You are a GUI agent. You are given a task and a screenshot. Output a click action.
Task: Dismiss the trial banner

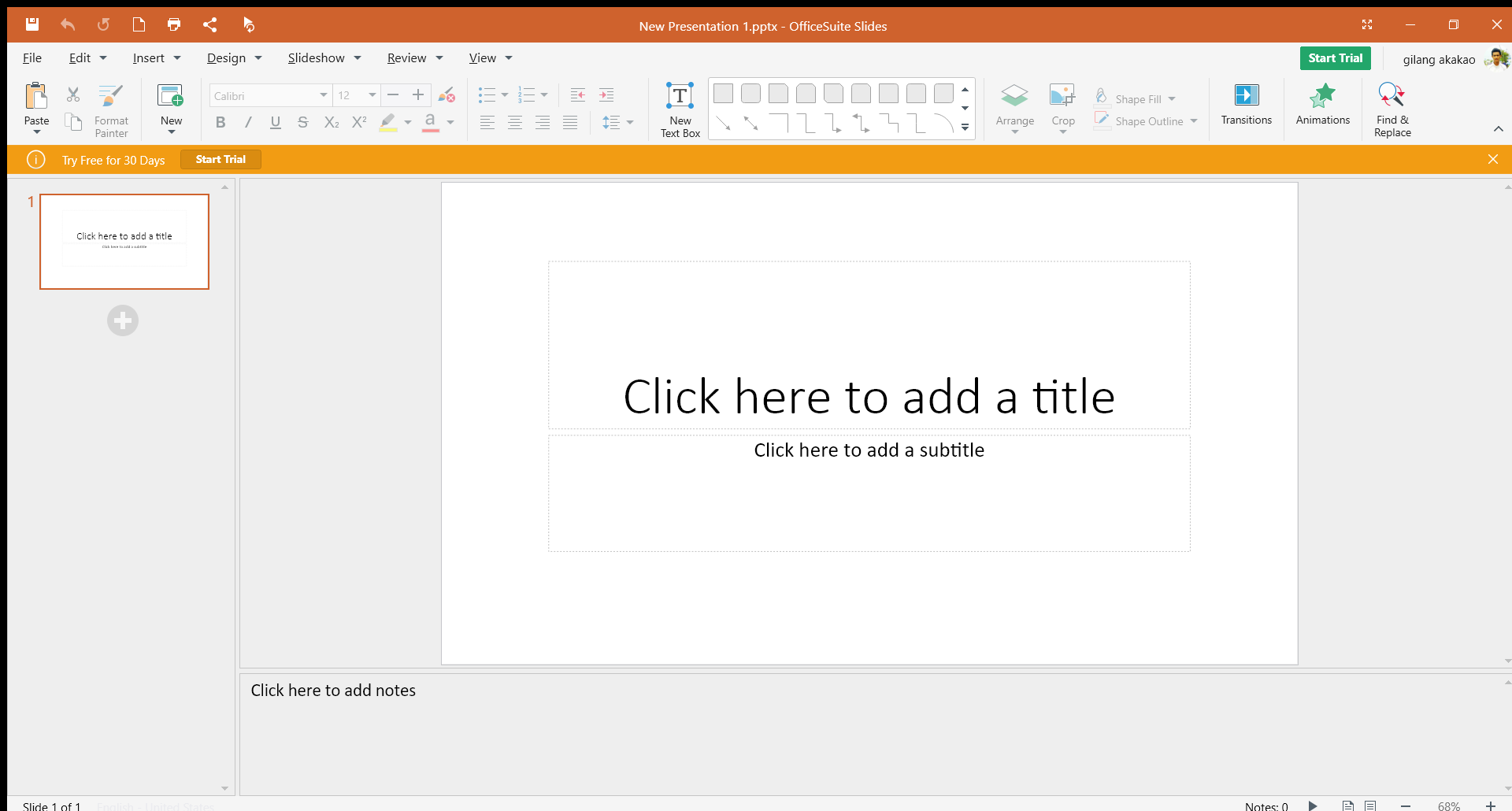pos(1492,159)
